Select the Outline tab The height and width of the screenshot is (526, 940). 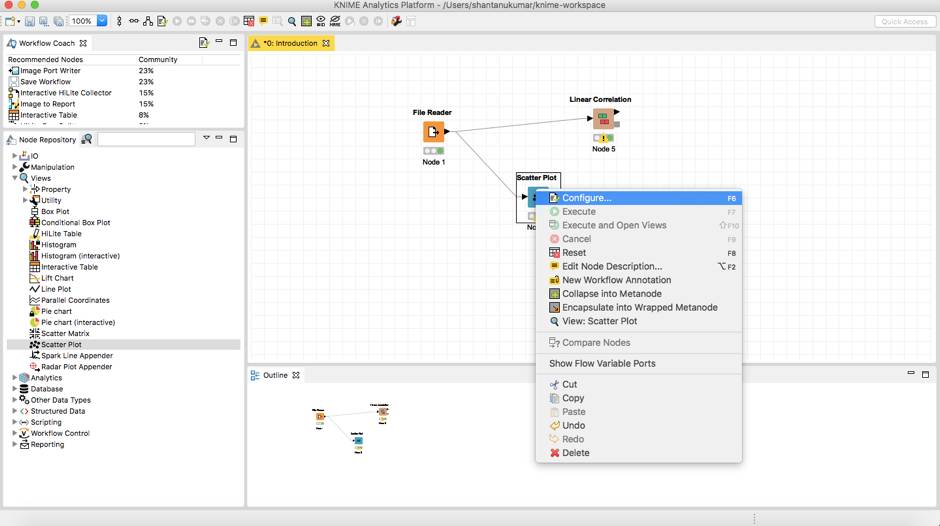point(275,375)
